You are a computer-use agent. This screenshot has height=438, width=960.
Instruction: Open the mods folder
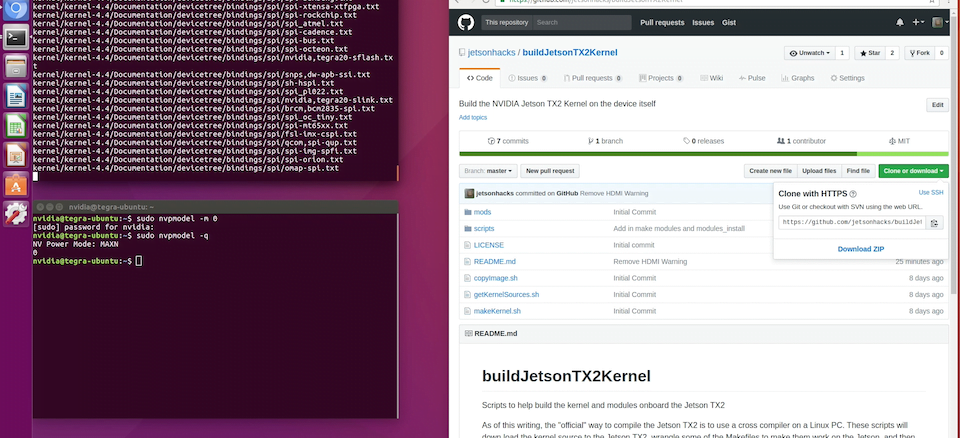point(482,212)
